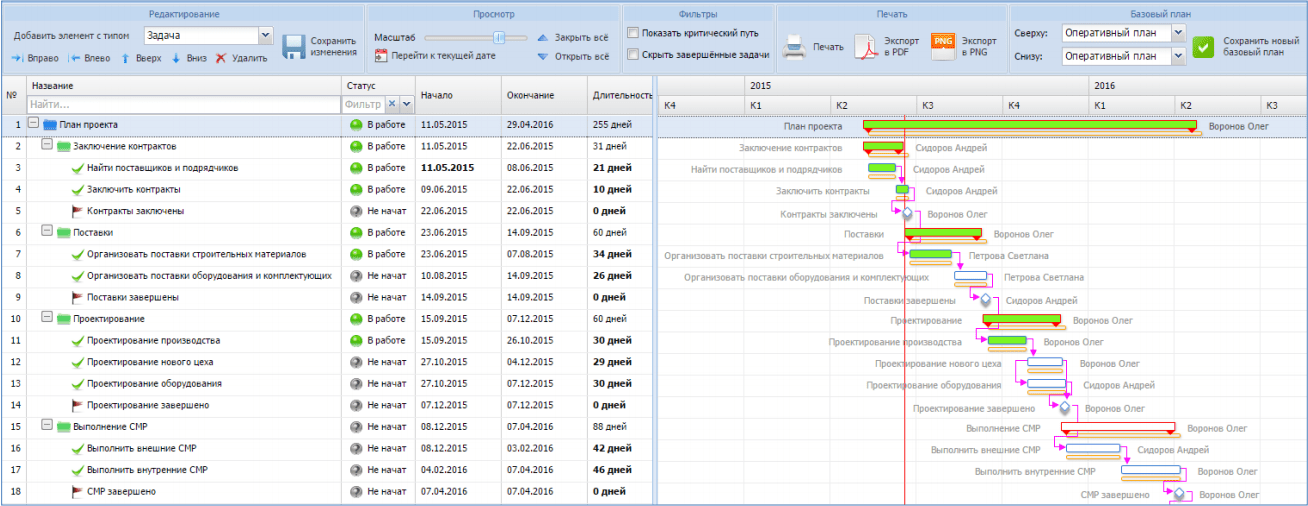Click grey status icon of Контракты заключены row
The image size is (1308, 506).
(355, 211)
